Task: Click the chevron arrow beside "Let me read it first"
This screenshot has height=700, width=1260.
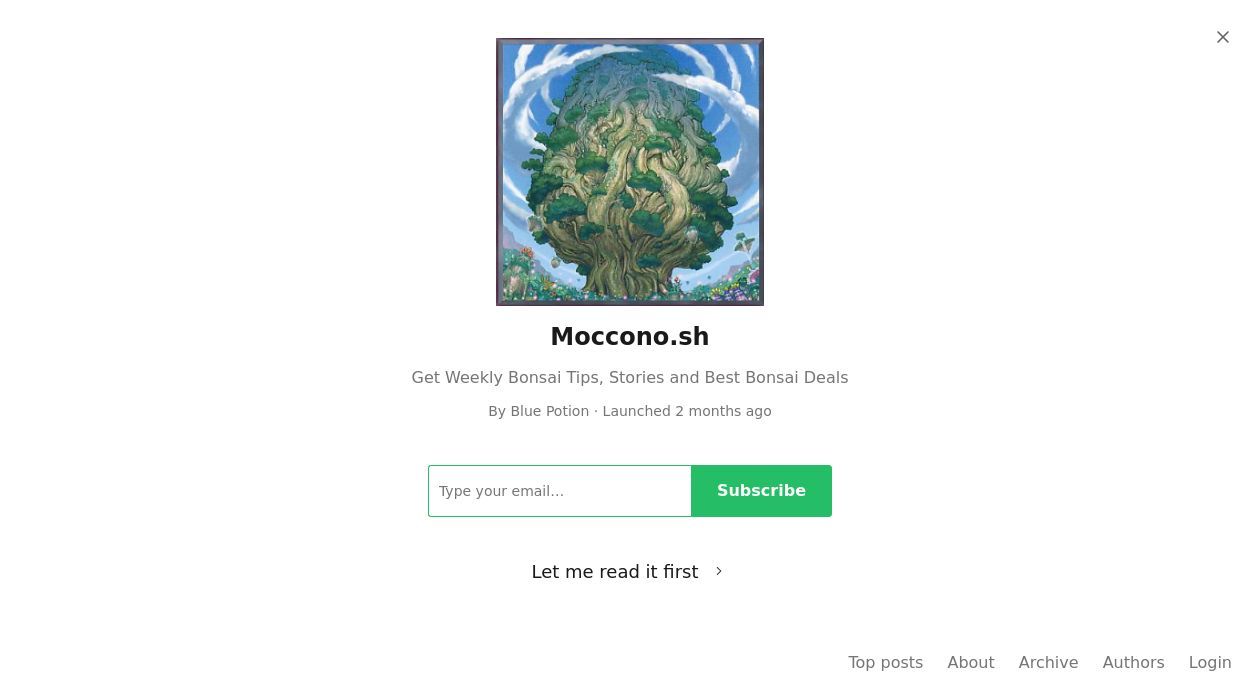Action: click(x=719, y=571)
